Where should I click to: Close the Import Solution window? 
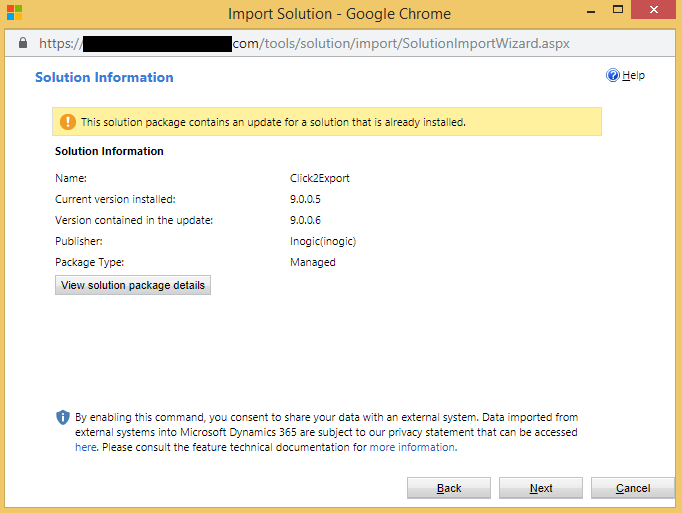653,10
